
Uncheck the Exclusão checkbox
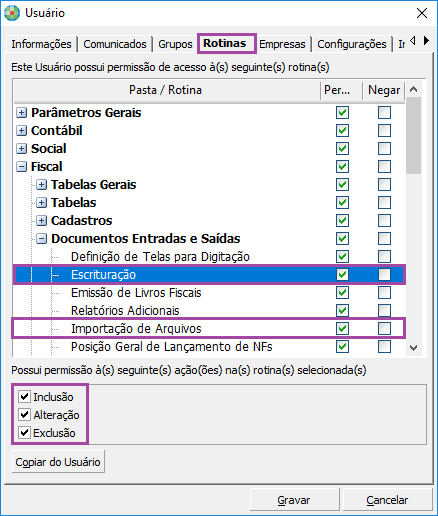point(24,432)
